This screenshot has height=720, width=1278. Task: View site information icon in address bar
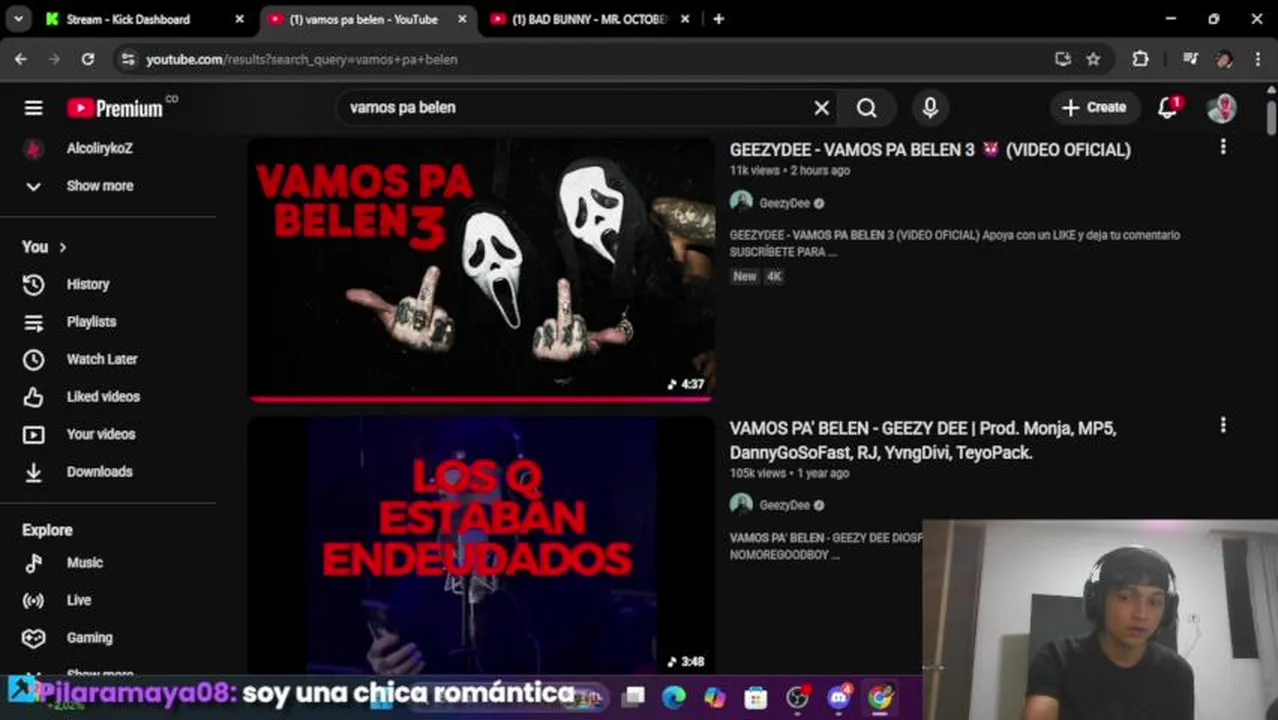[x=127, y=59]
